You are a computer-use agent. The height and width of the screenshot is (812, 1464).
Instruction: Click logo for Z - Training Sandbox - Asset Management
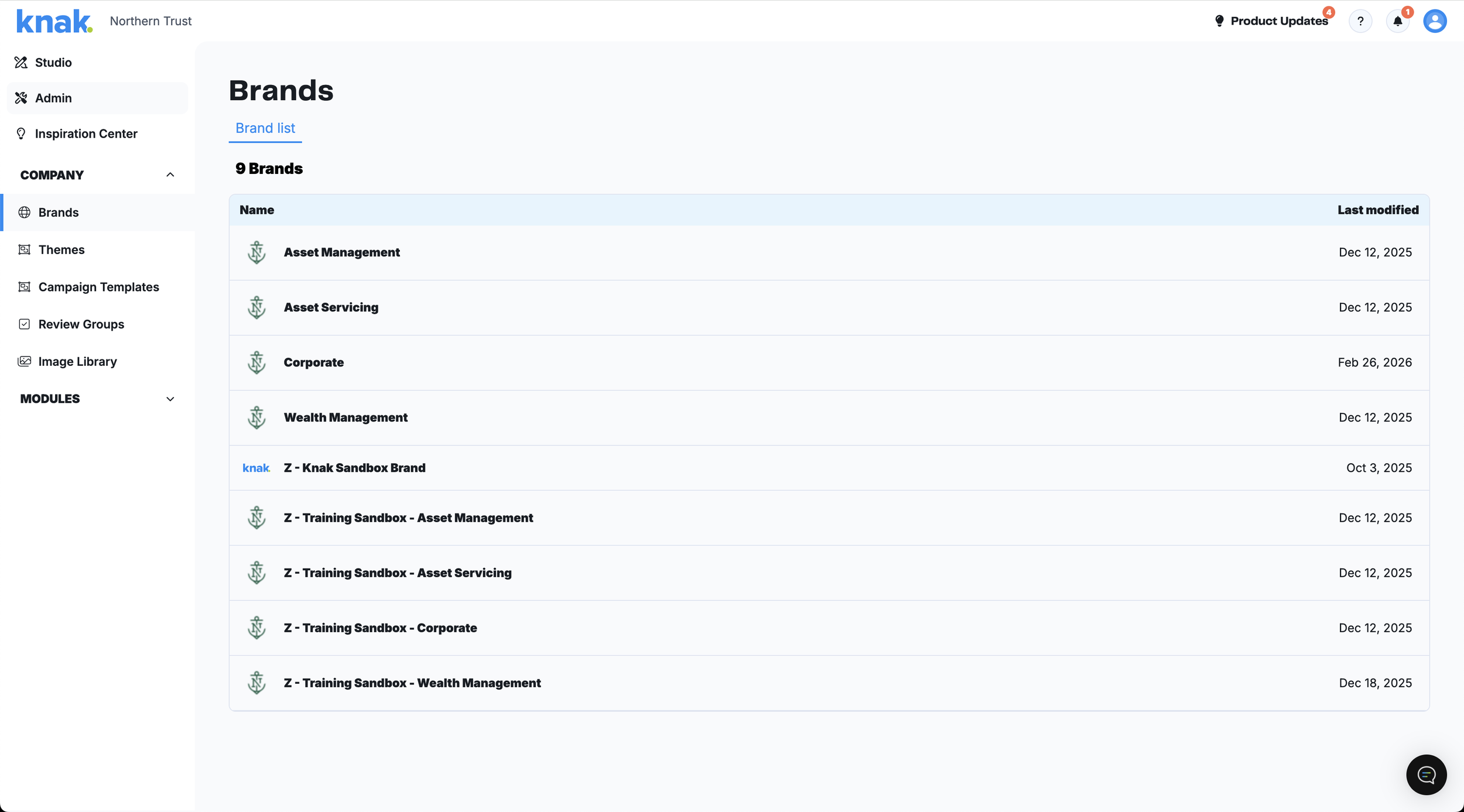[x=256, y=518]
